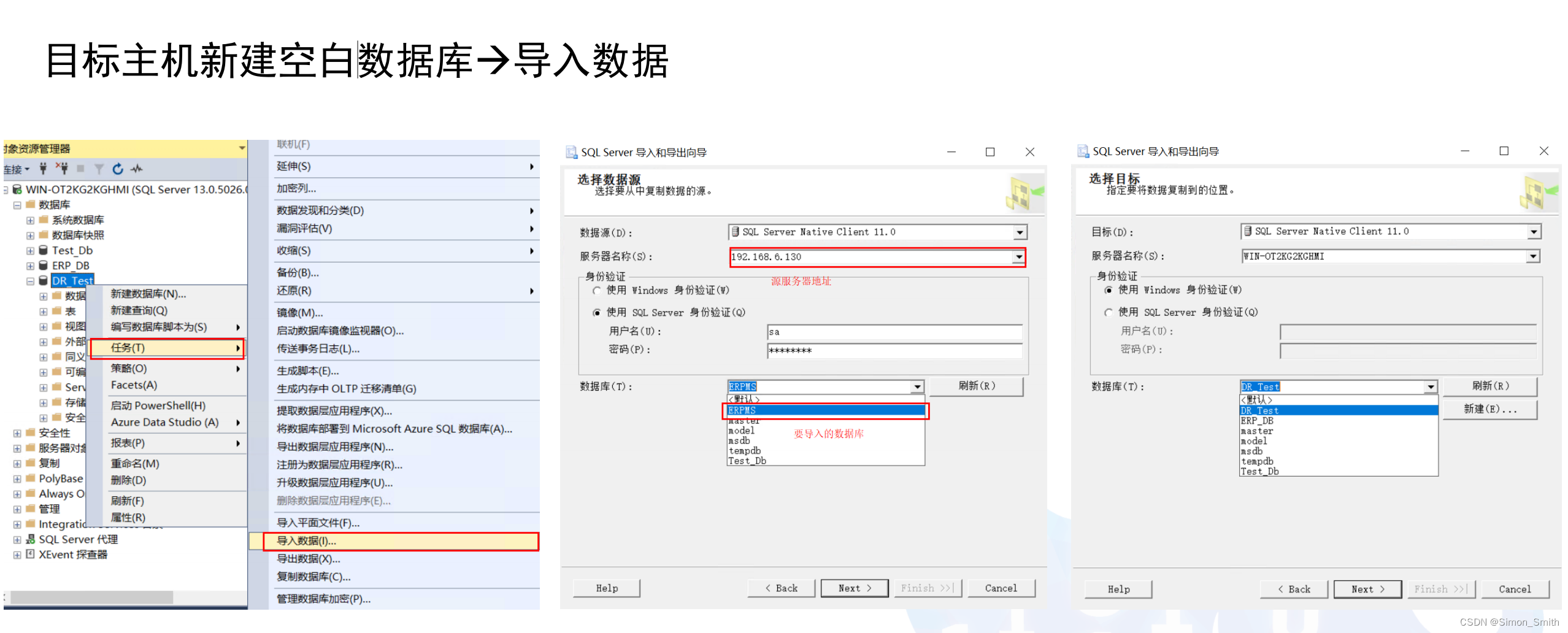1568x633 pixels.
Task: Select 使用 SQL Server 身份验证 in 选择数据源 wizard
Action: tap(597, 313)
